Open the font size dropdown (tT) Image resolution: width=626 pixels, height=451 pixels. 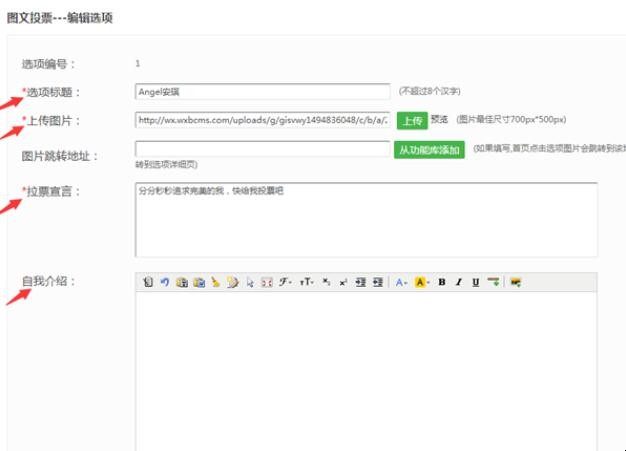[307, 283]
